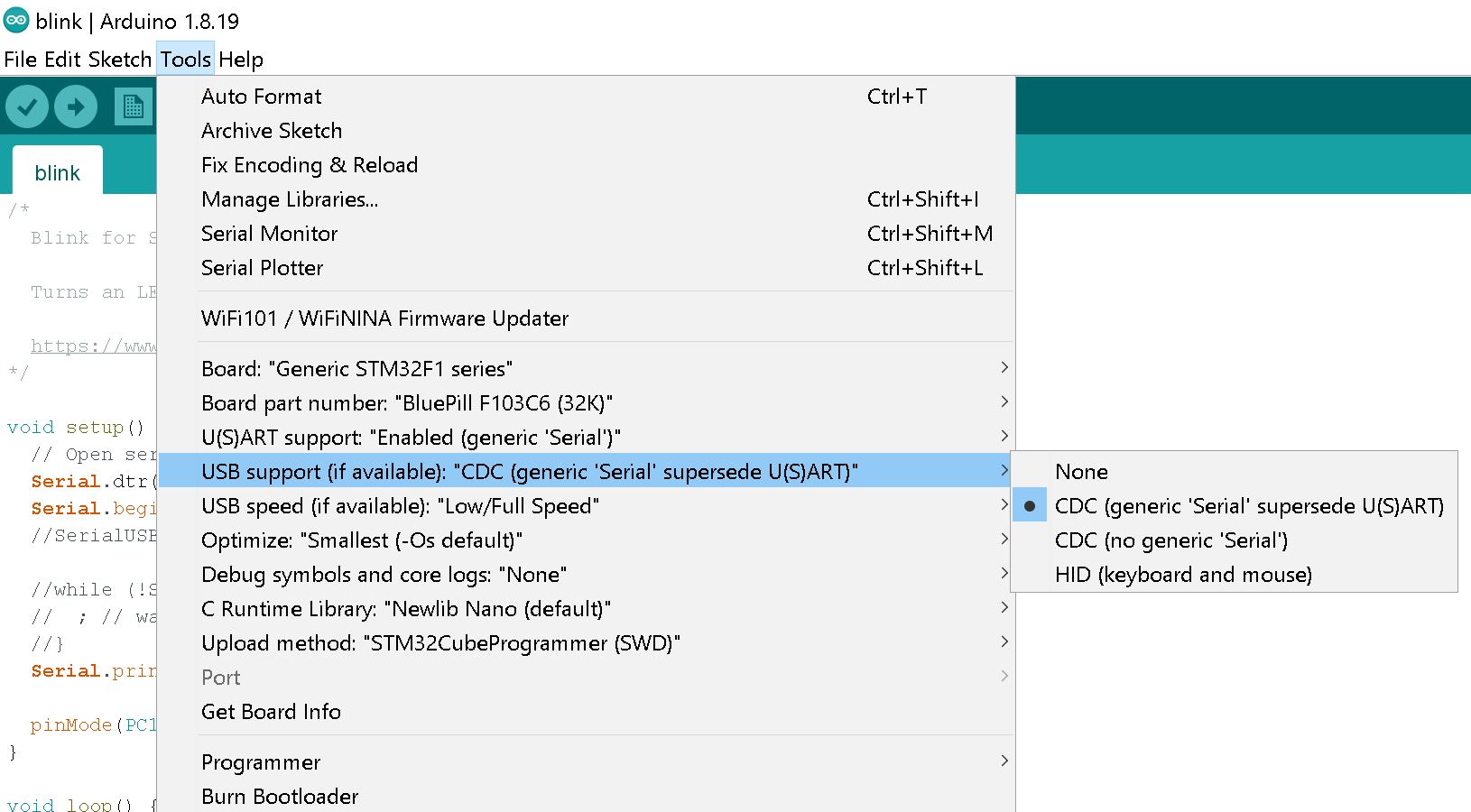Open Board part number BluePill F103C6 entry

[586, 403]
